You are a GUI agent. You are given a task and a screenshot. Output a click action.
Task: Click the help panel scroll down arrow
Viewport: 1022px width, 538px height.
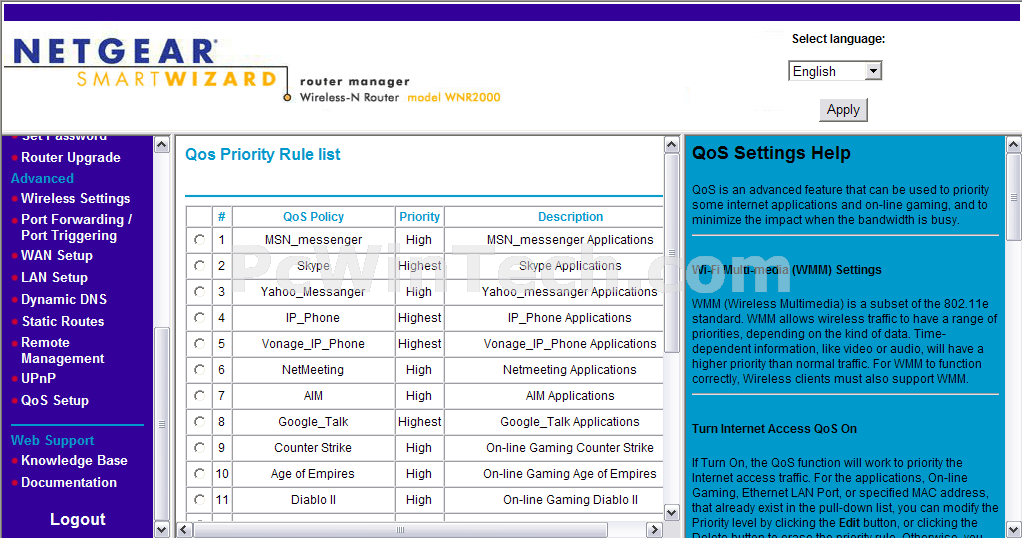(1014, 529)
